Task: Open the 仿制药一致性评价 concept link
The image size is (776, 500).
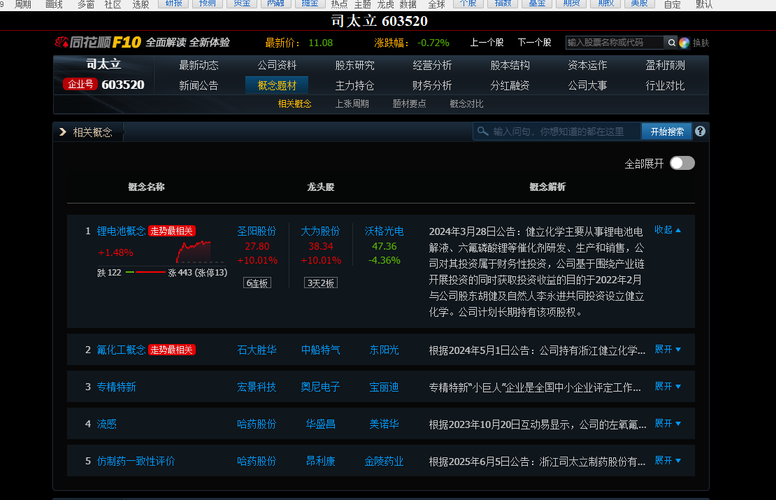Action: [136, 461]
